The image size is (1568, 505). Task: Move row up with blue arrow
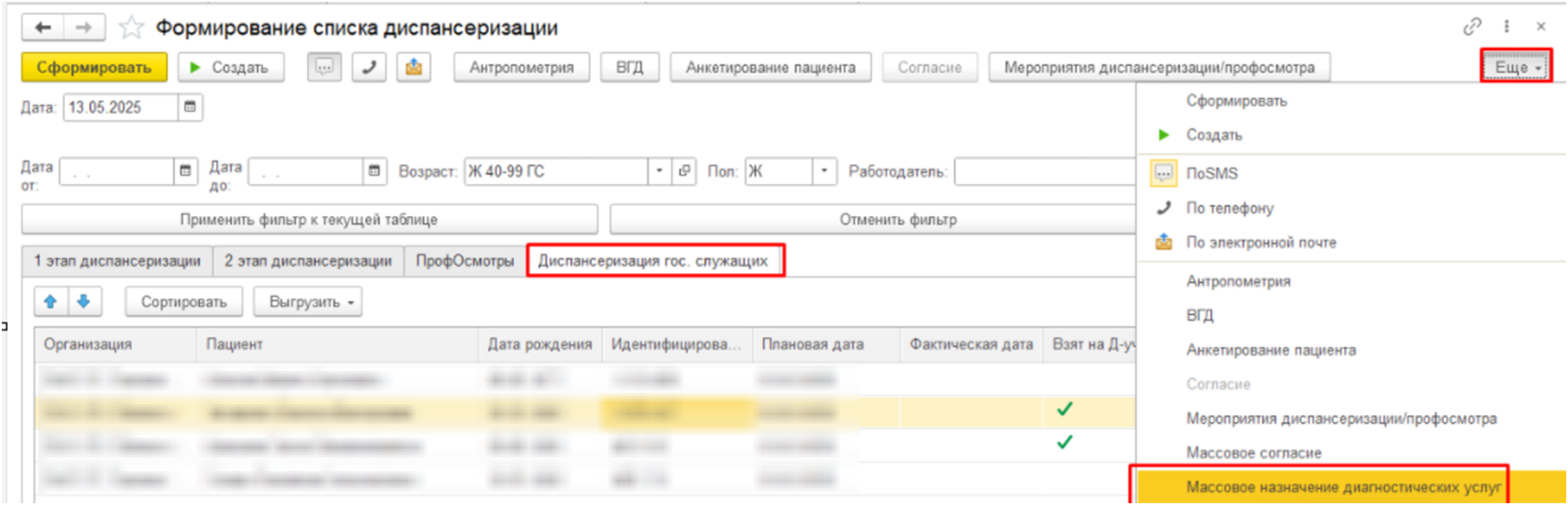(x=51, y=302)
